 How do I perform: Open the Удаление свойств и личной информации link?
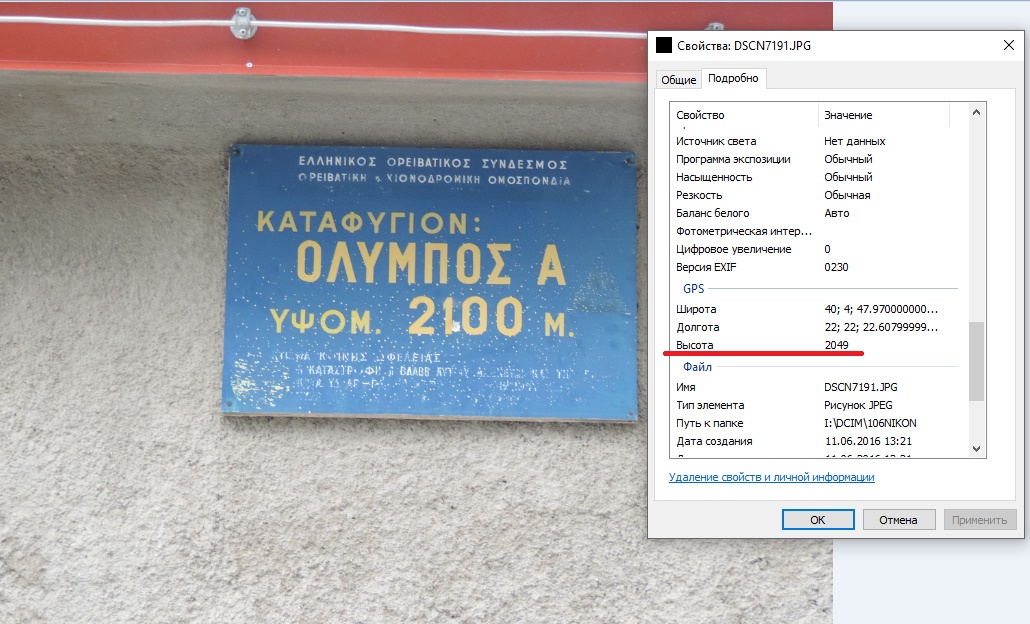click(x=771, y=478)
